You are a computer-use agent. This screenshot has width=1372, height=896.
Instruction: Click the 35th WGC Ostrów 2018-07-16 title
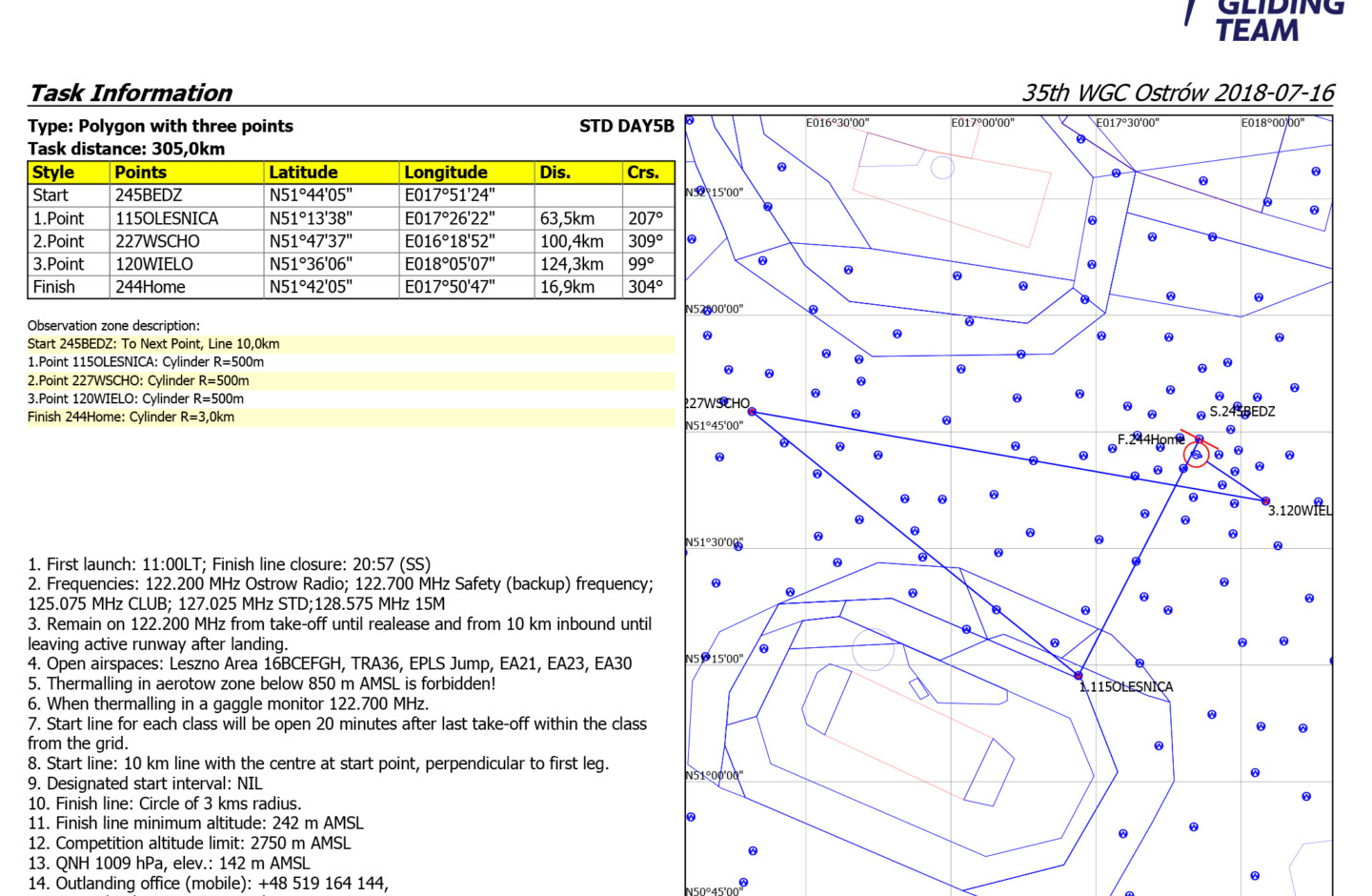[1178, 92]
